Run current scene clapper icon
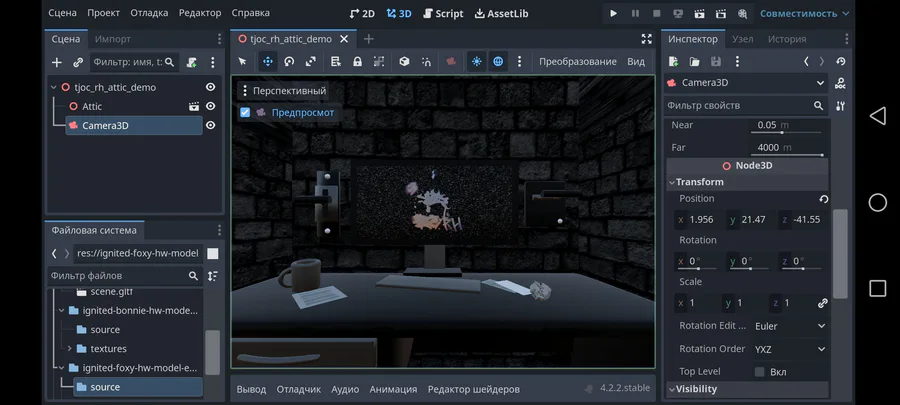 [x=699, y=13]
